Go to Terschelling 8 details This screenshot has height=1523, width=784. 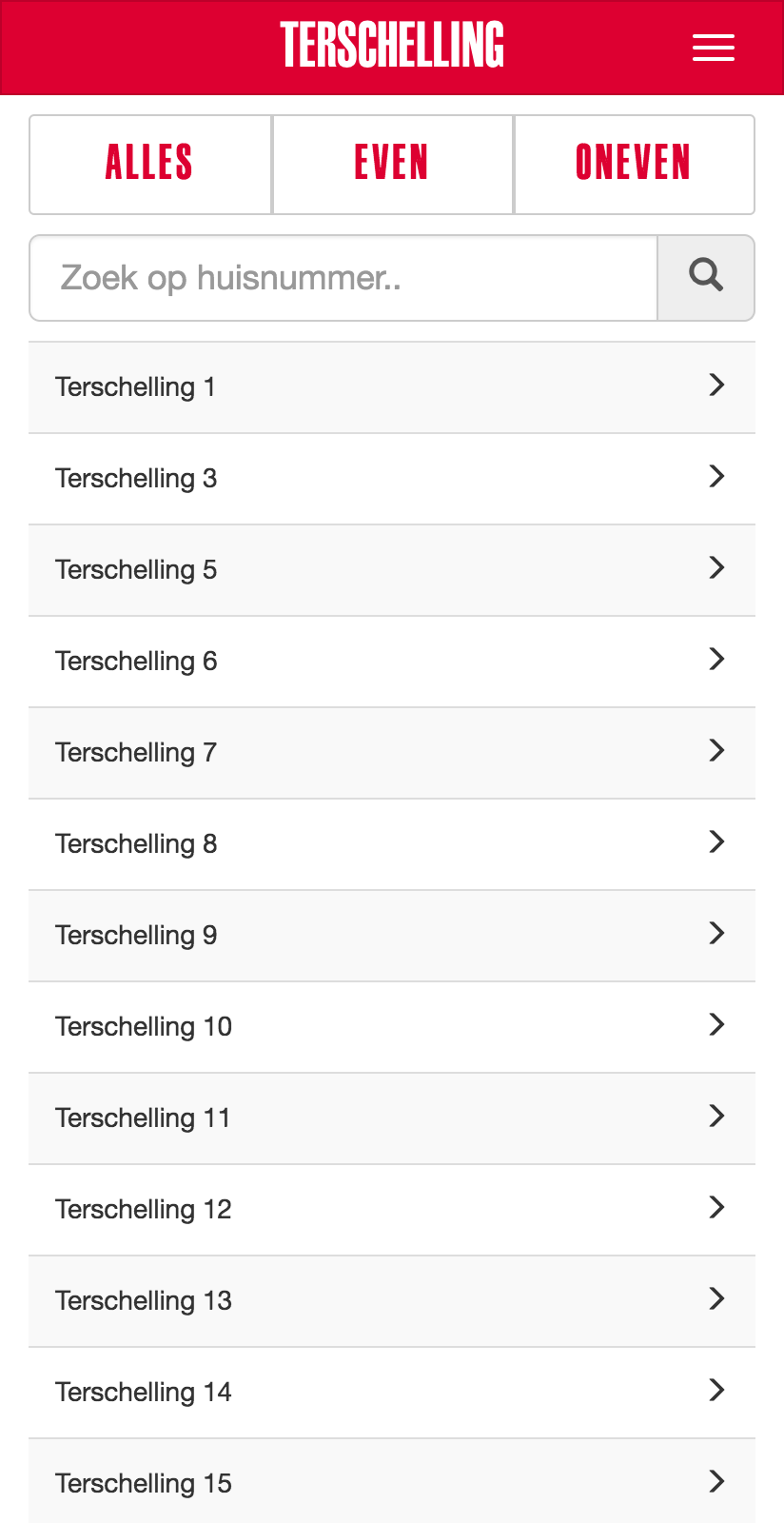(x=392, y=844)
